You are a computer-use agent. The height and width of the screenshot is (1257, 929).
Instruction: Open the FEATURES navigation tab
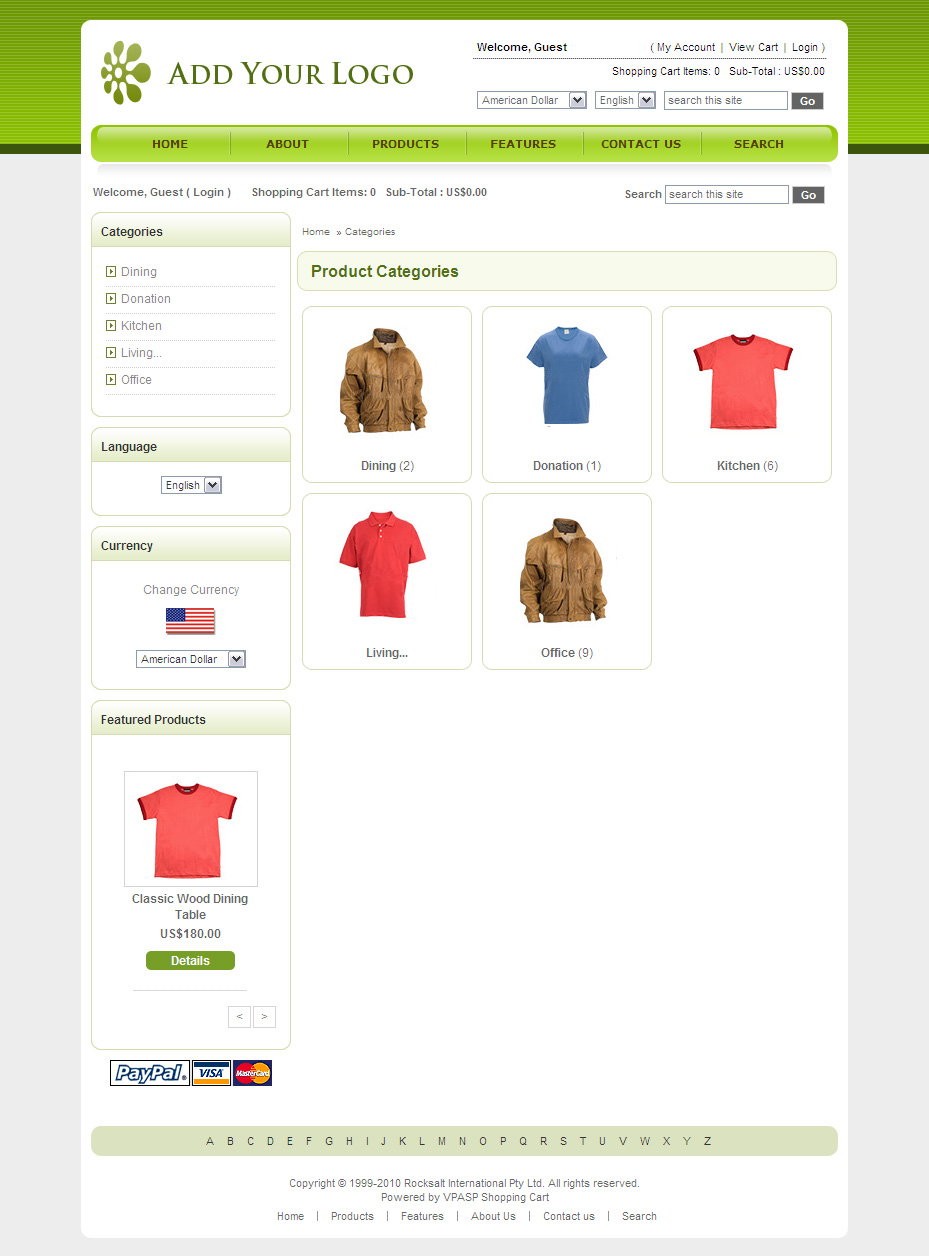(523, 144)
